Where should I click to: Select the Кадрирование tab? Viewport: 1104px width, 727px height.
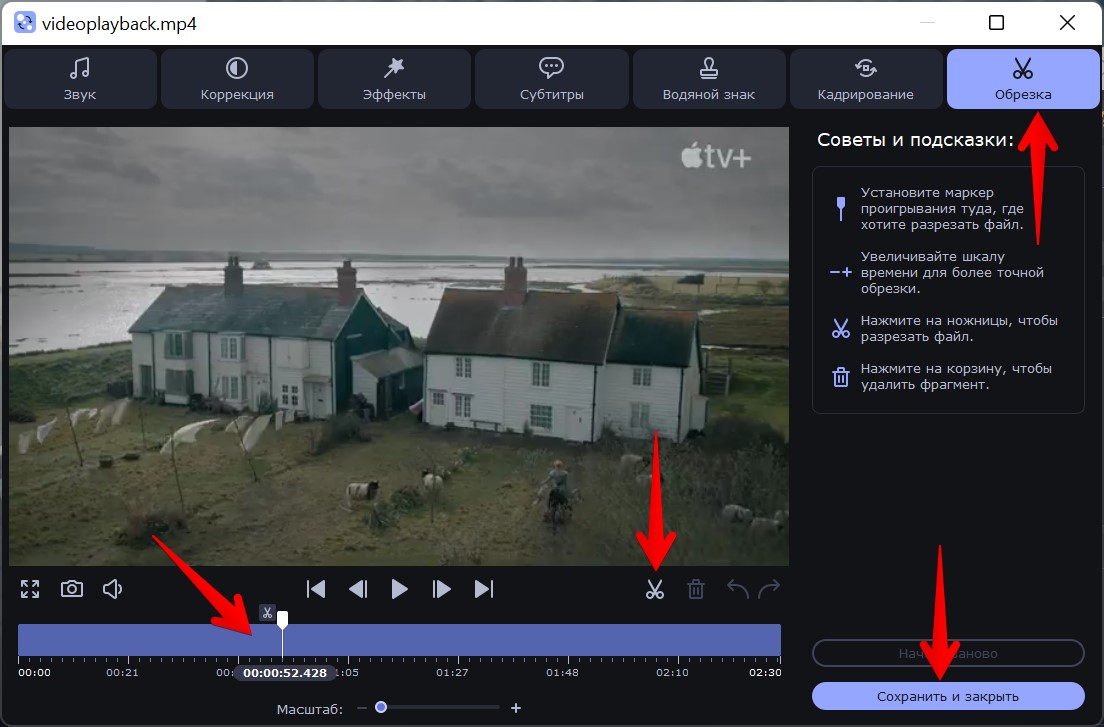coord(865,79)
